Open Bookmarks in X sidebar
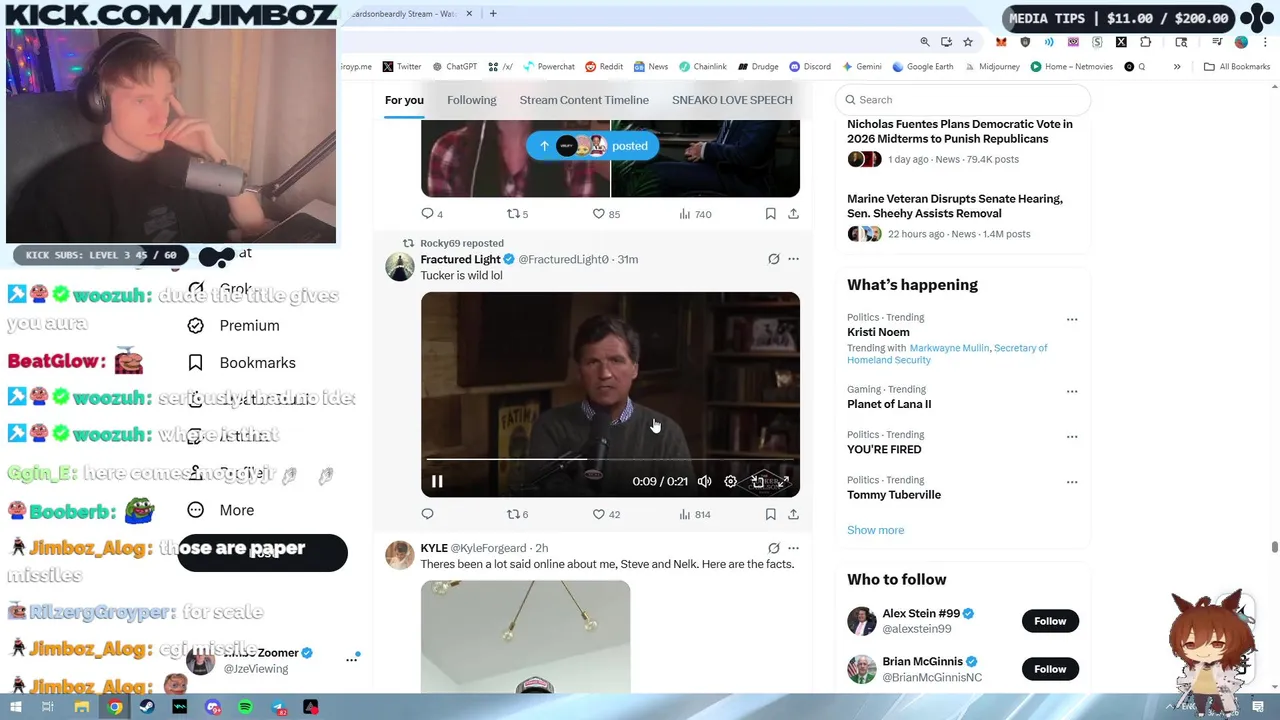 pos(242,363)
